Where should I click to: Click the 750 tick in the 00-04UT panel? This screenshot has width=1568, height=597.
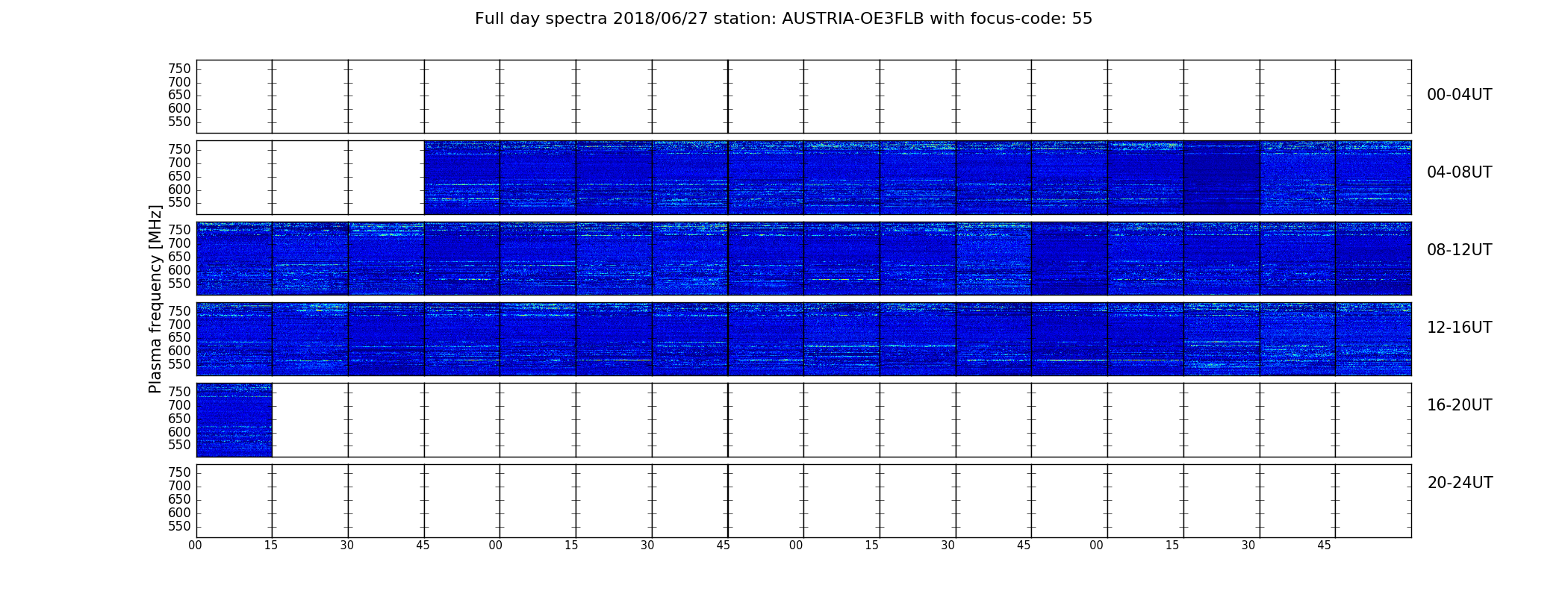pyautogui.click(x=179, y=69)
